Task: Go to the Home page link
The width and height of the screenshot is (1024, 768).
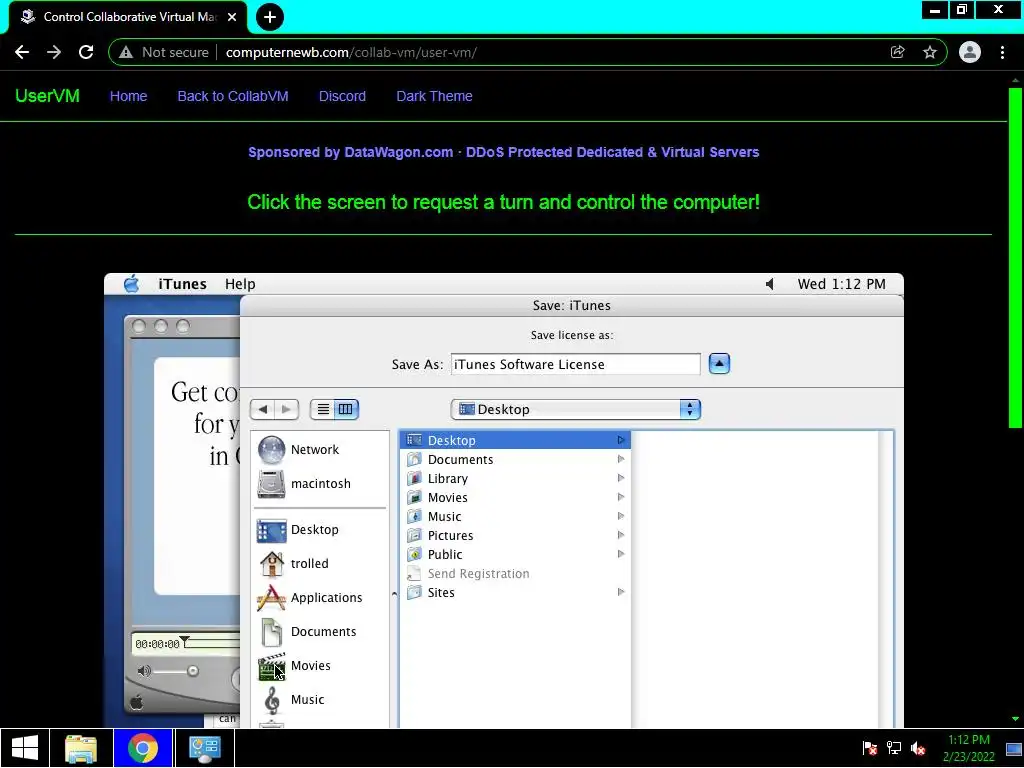Action: (128, 96)
